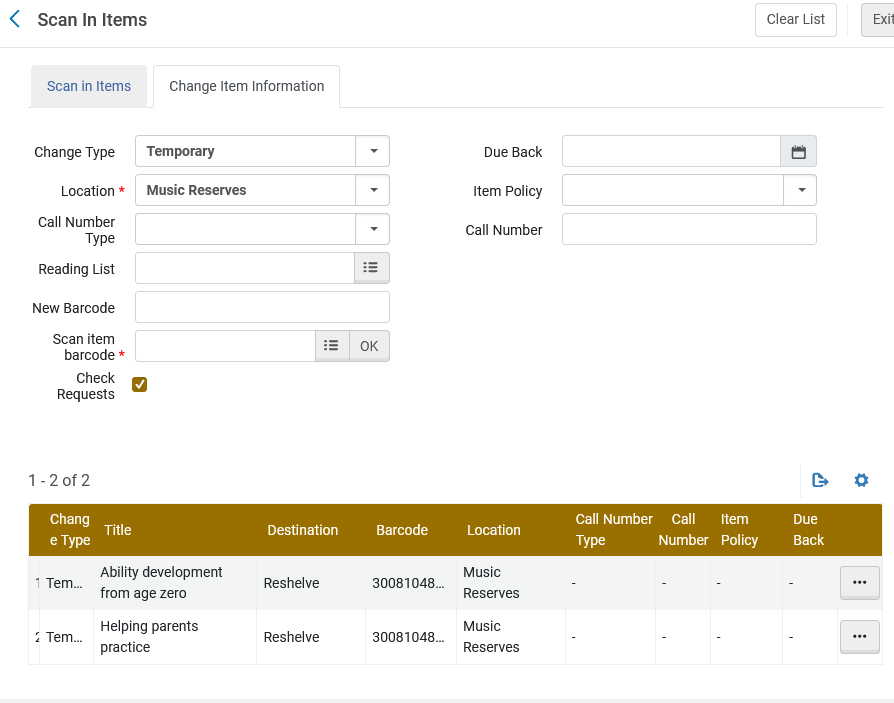The width and height of the screenshot is (894, 703).
Task: Click OK next to Scan item barcode
Action: [368, 345]
